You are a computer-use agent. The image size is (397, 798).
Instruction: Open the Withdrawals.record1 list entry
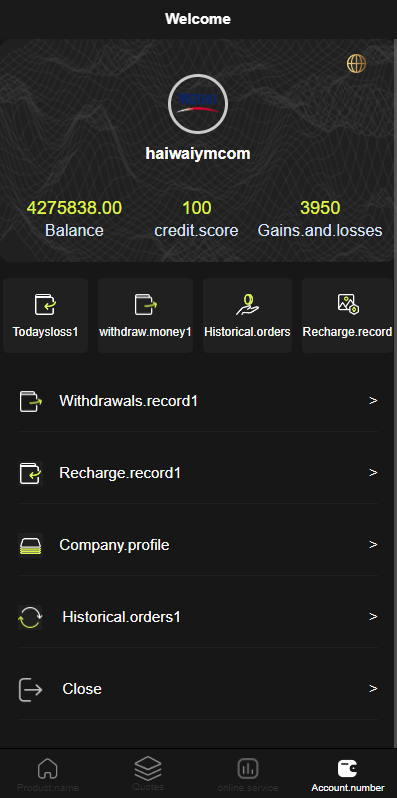(198, 401)
